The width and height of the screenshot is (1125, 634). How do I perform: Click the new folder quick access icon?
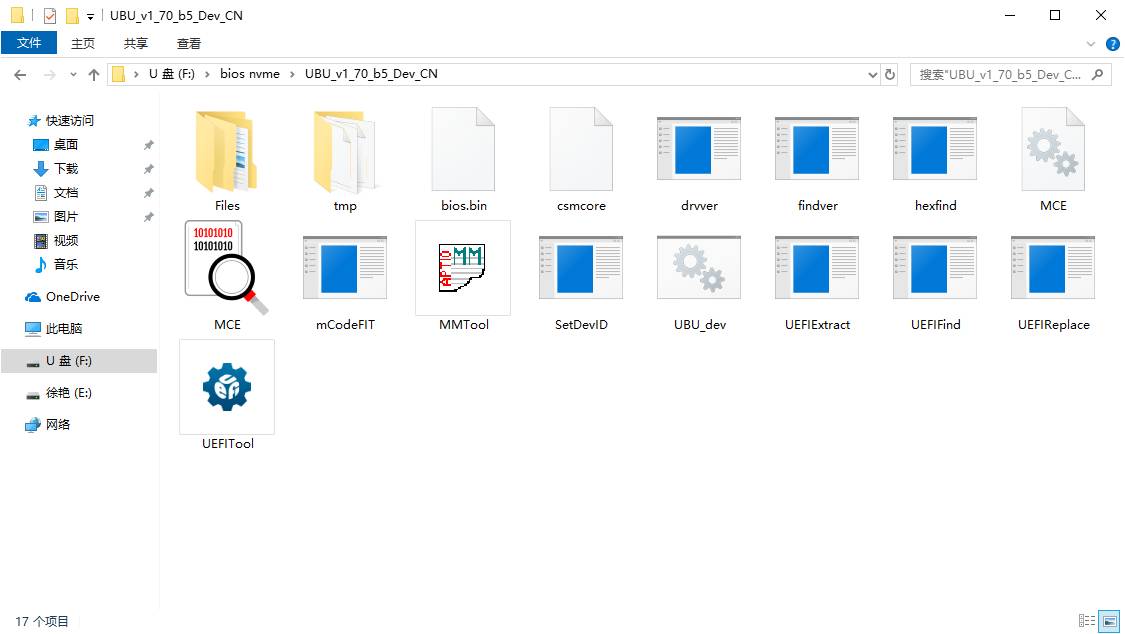[72, 16]
